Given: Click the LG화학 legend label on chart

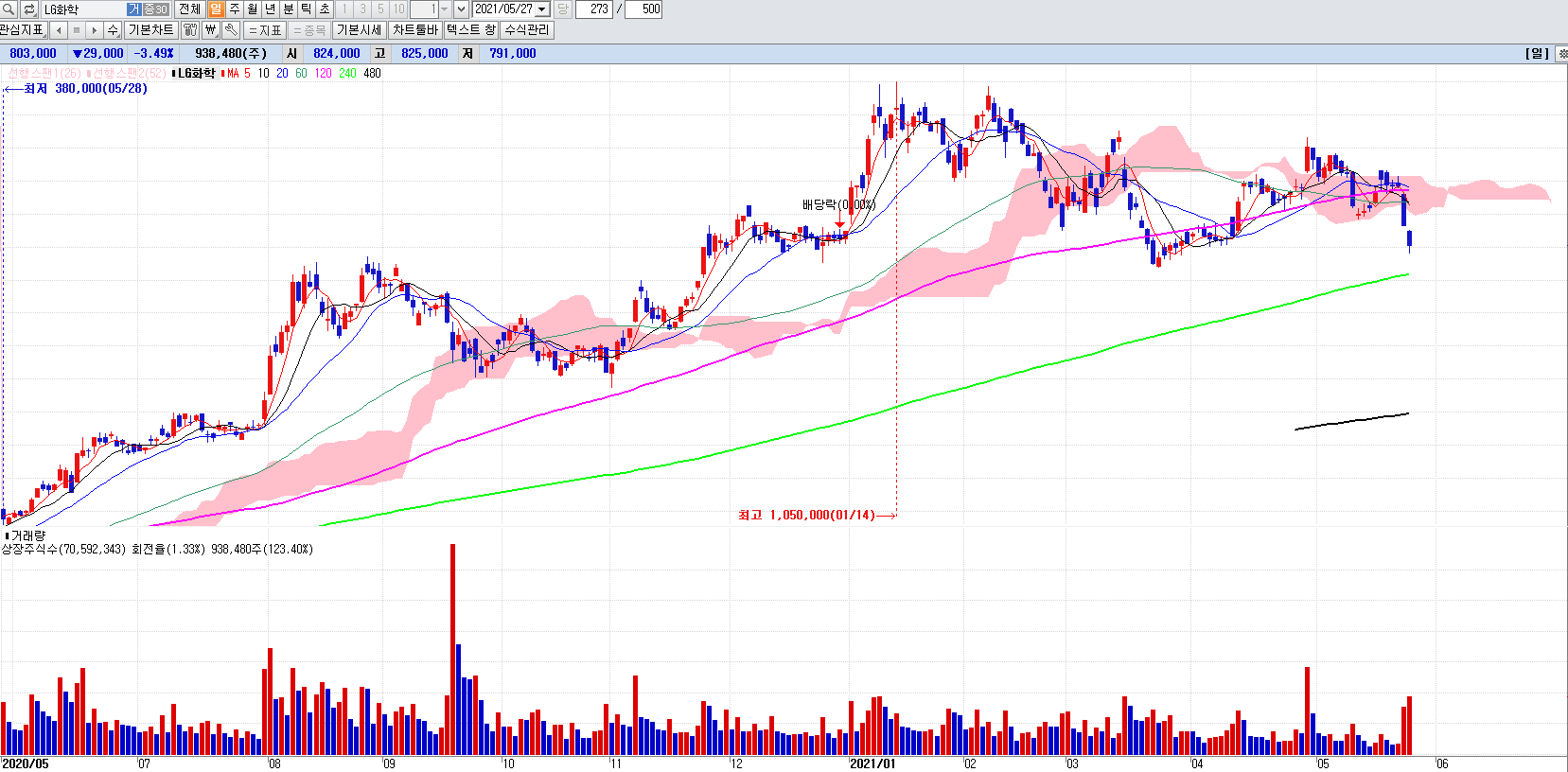Looking at the screenshot, I should [196, 73].
